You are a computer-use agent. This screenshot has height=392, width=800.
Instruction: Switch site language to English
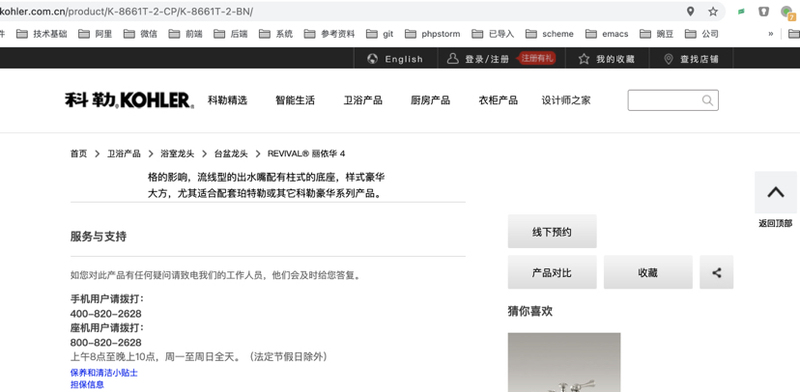(395, 59)
